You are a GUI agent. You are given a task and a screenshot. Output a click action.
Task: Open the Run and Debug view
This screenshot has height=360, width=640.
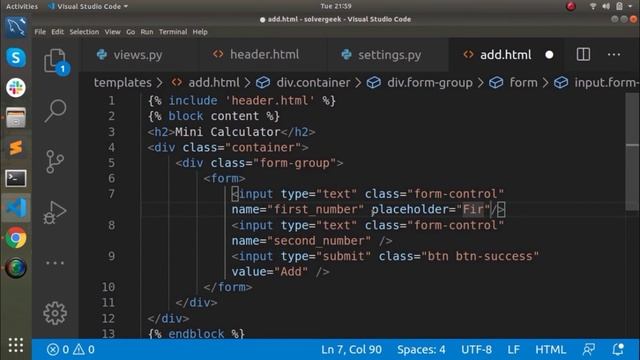(x=55, y=212)
